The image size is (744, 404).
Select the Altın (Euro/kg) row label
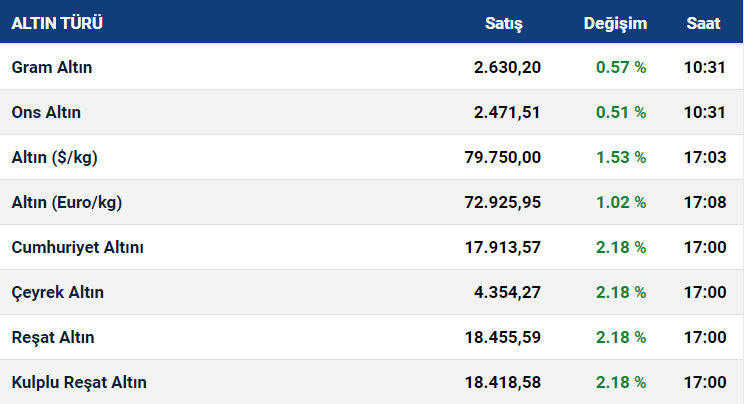pyautogui.click(x=67, y=202)
